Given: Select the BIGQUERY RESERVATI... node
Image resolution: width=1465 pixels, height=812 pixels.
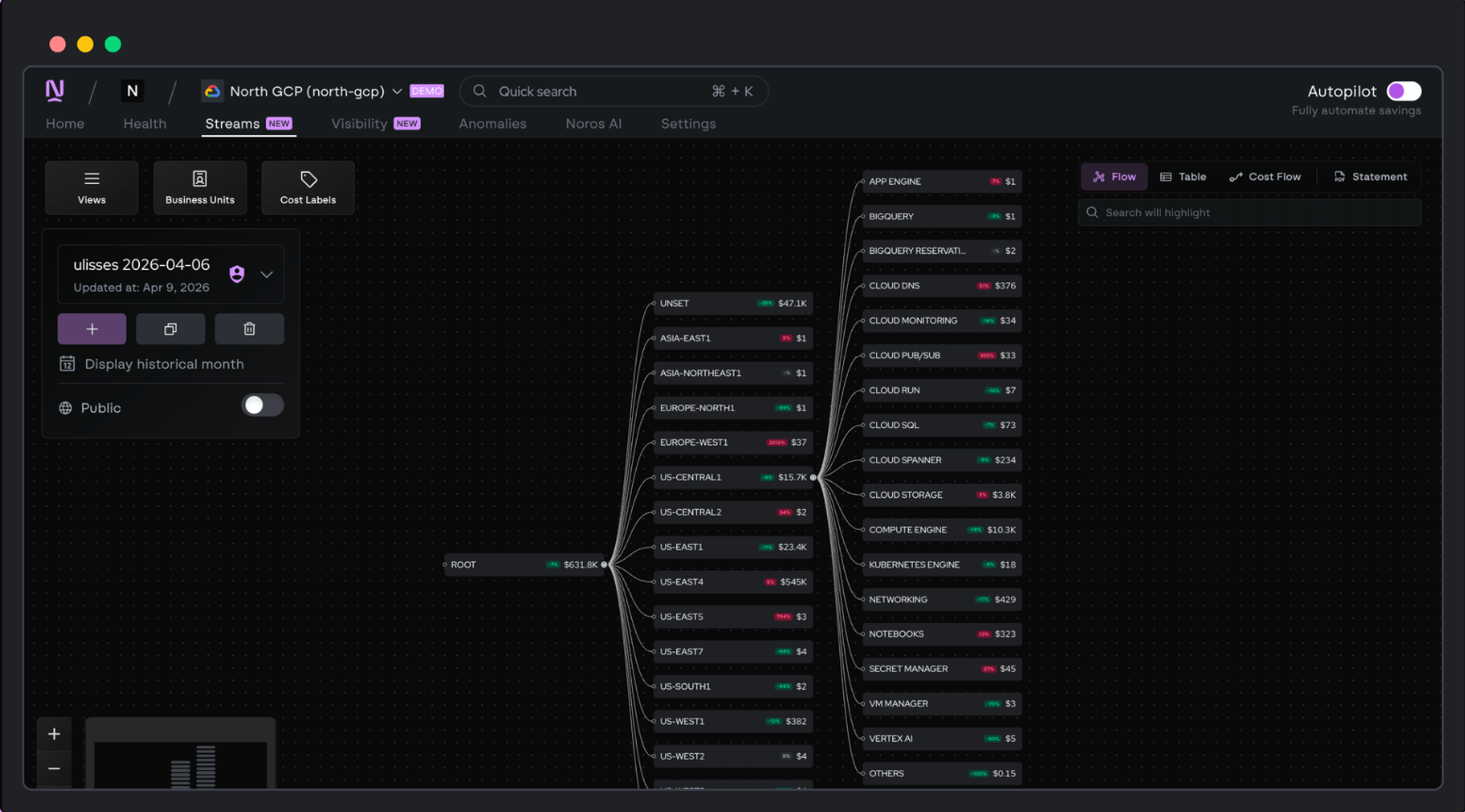Looking at the screenshot, I should tap(942, 251).
